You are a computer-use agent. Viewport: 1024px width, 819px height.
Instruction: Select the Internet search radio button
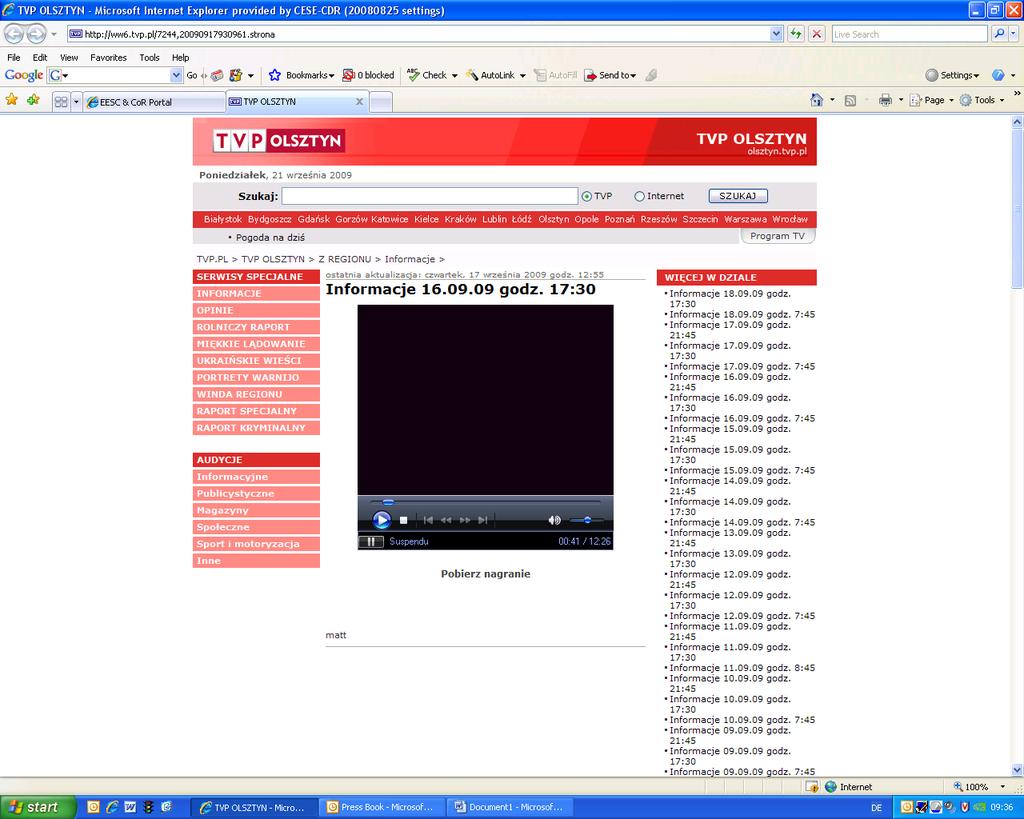pyautogui.click(x=639, y=196)
